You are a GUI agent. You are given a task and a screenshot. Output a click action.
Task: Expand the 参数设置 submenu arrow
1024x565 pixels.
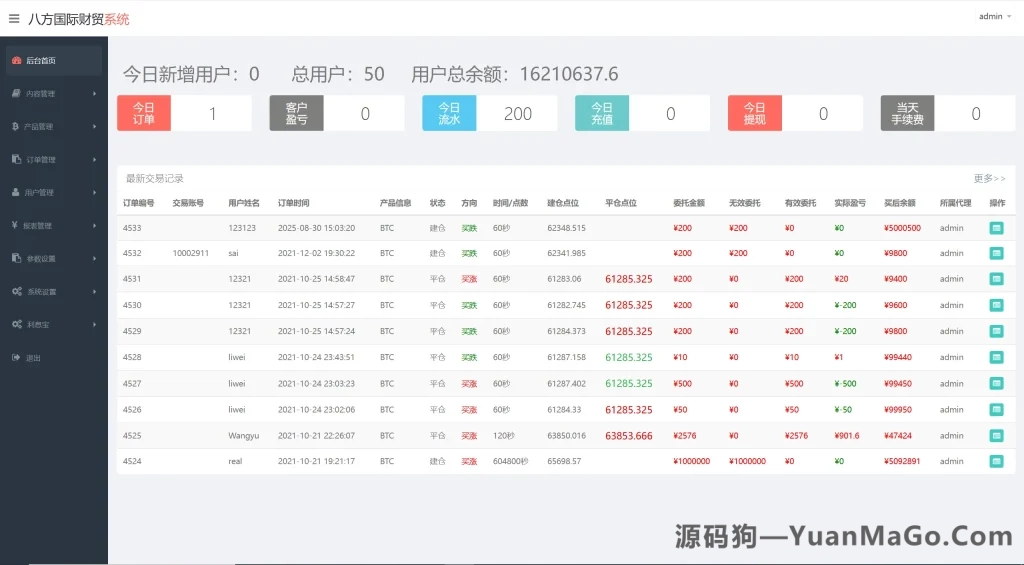(x=95, y=259)
